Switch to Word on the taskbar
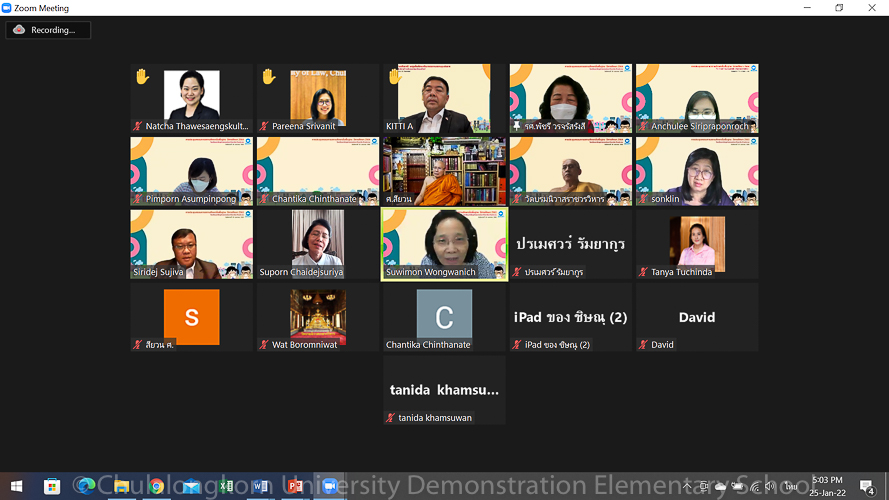This screenshot has width=889, height=500. pos(260,487)
